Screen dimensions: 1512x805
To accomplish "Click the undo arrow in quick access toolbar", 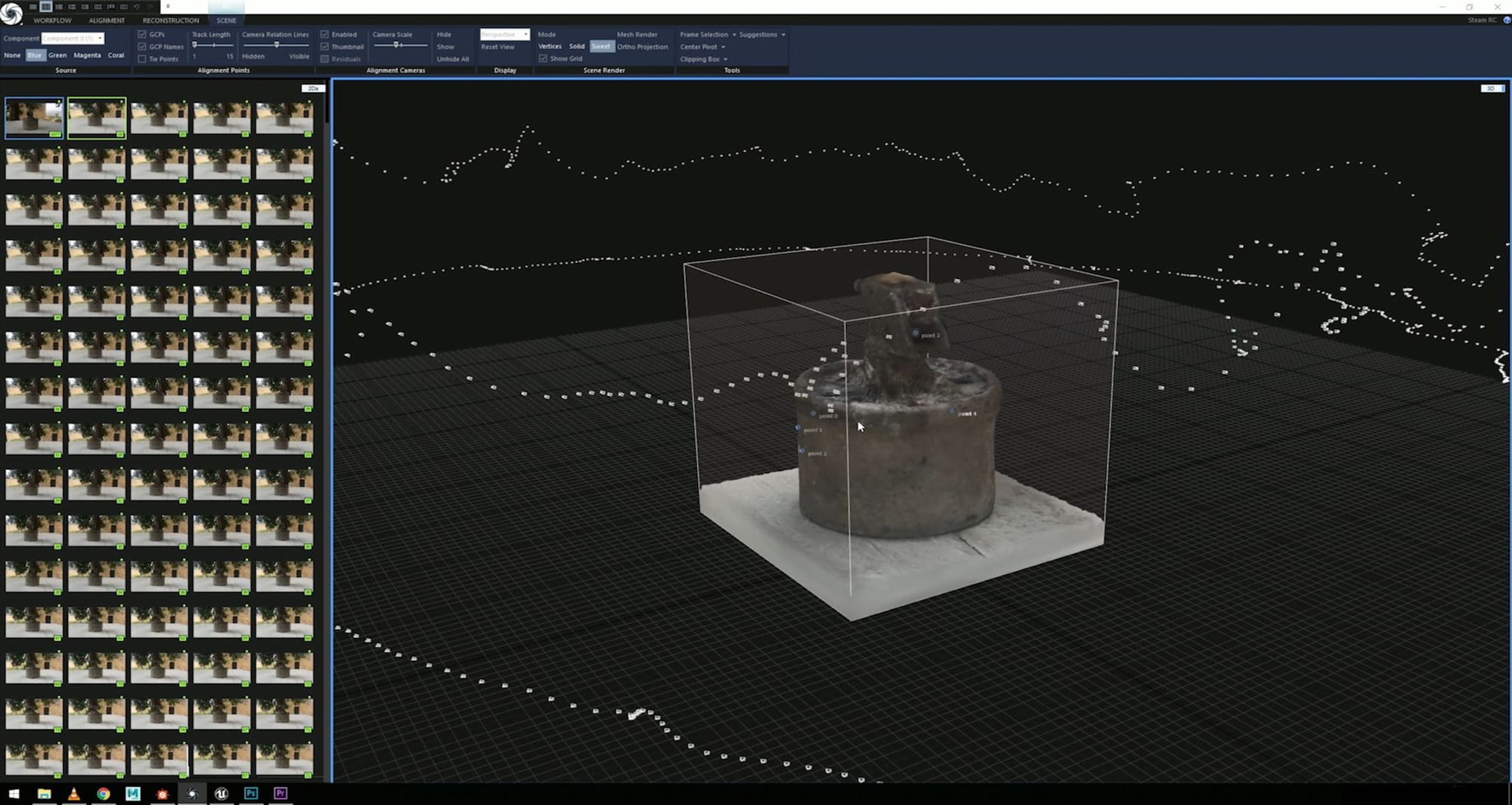I will [137, 6].
